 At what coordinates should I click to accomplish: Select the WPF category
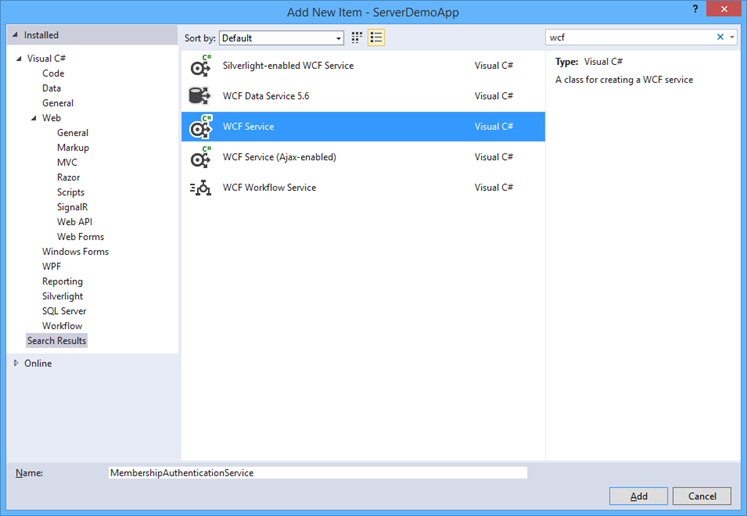(x=51, y=266)
